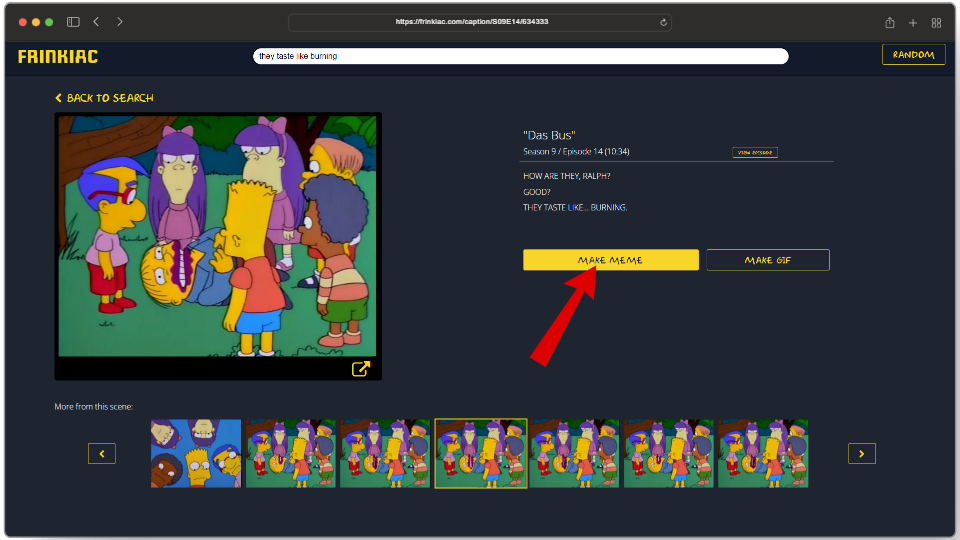Image resolution: width=960 pixels, height=540 pixels.
Task: Click the Frinkiac logo
Action: 58,56
